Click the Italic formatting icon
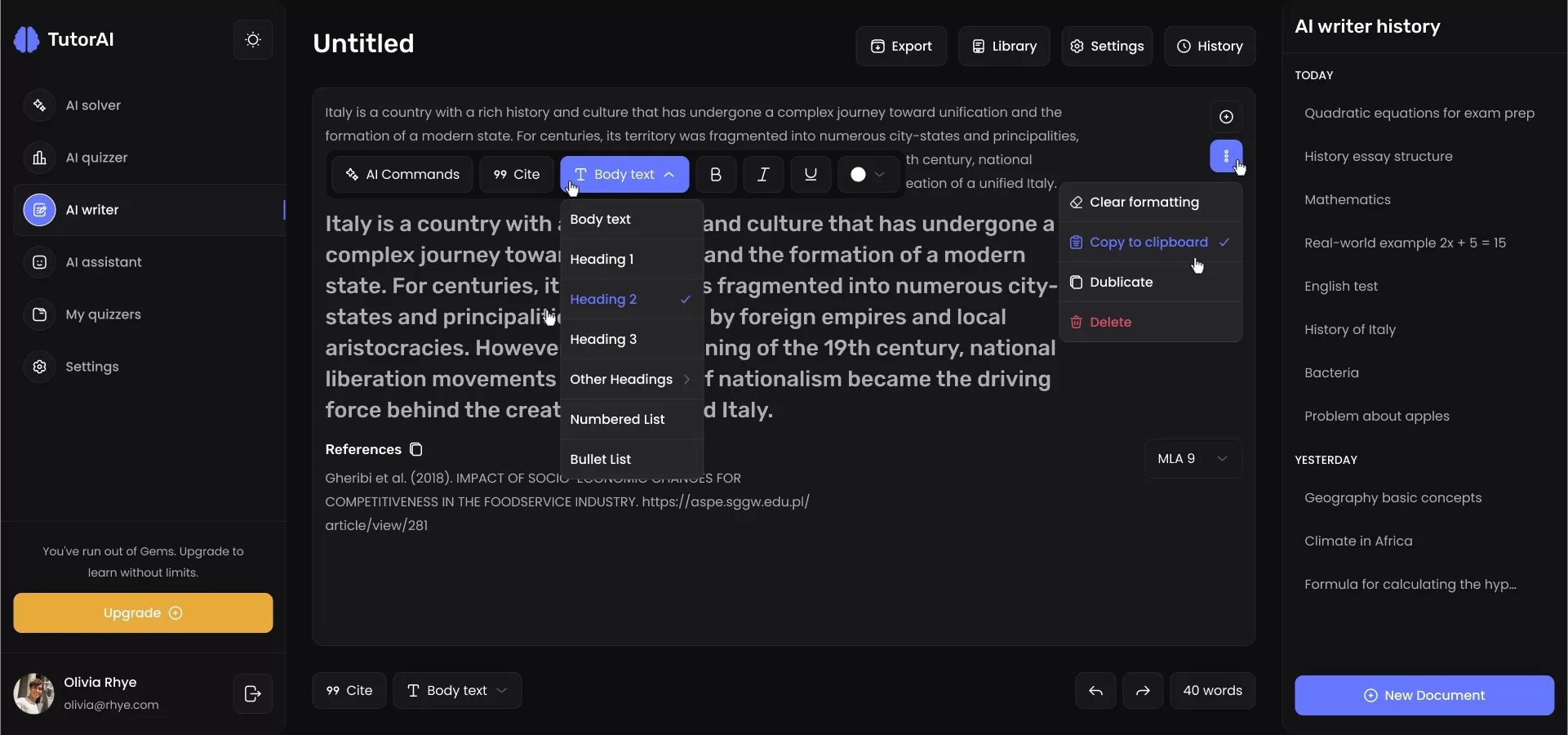Image resolution: width=1568 pixels, height=735 pixels. pyautogui.click(x=763, y=175)
